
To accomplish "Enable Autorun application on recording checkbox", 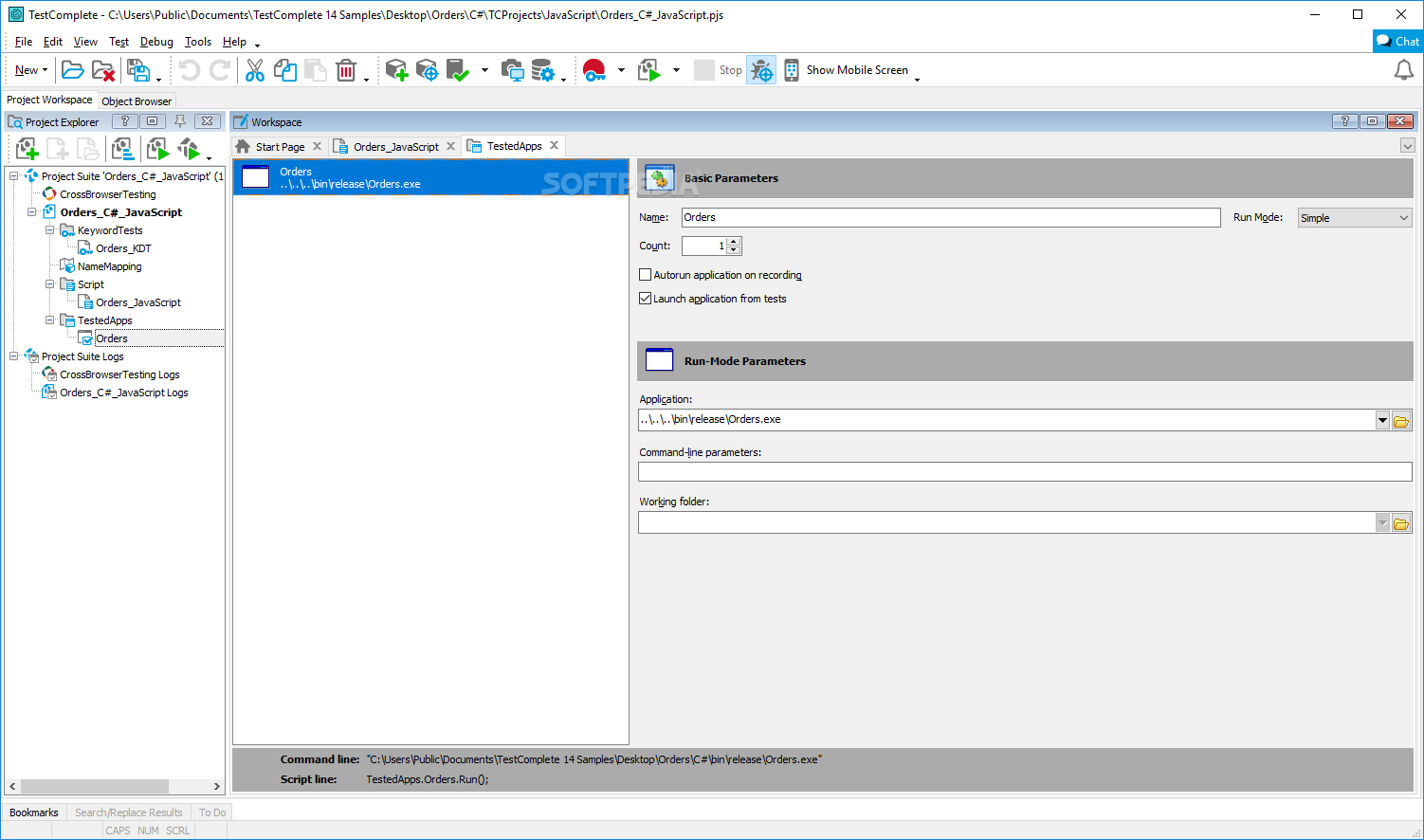I will click(646, 275).
